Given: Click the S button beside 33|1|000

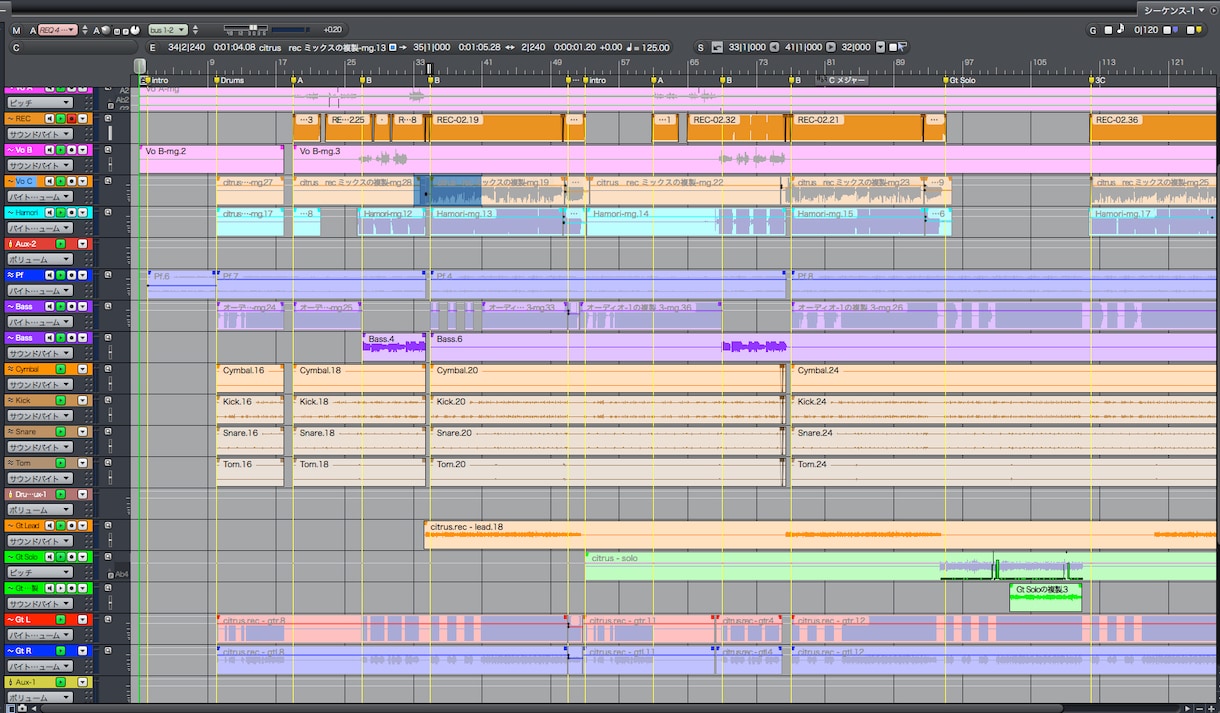Looking at the screenshot, I should tap(701, 47).
